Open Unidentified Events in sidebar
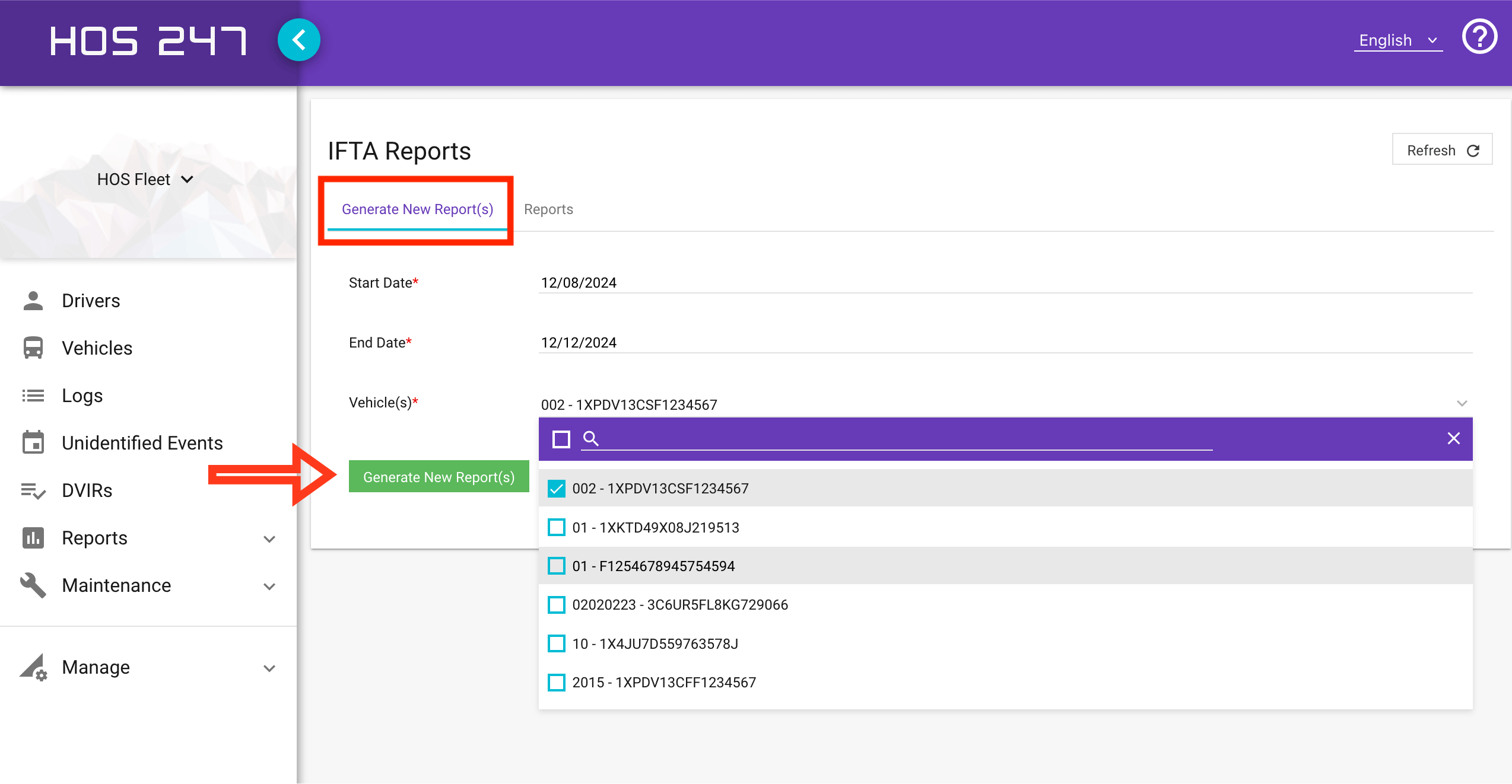This screenshot has height=784, width=1512. click(142, 443)
